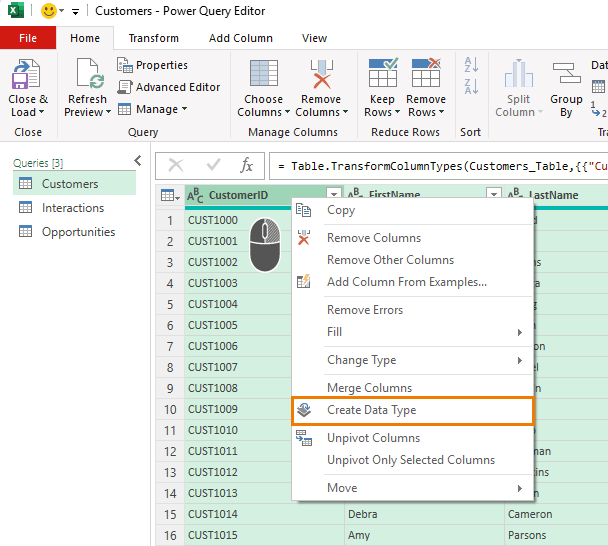Click the Remove Columns ribbon icon
The height and width of the screenshot is (546, 608).
pos(321,74)
